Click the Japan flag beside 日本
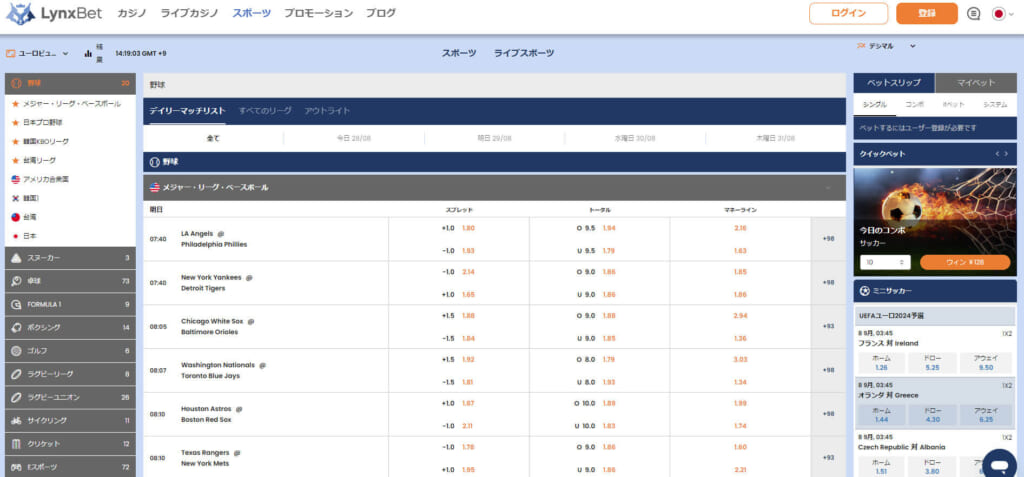This screenshot has width=1024, height=477. tap(16, 236)
